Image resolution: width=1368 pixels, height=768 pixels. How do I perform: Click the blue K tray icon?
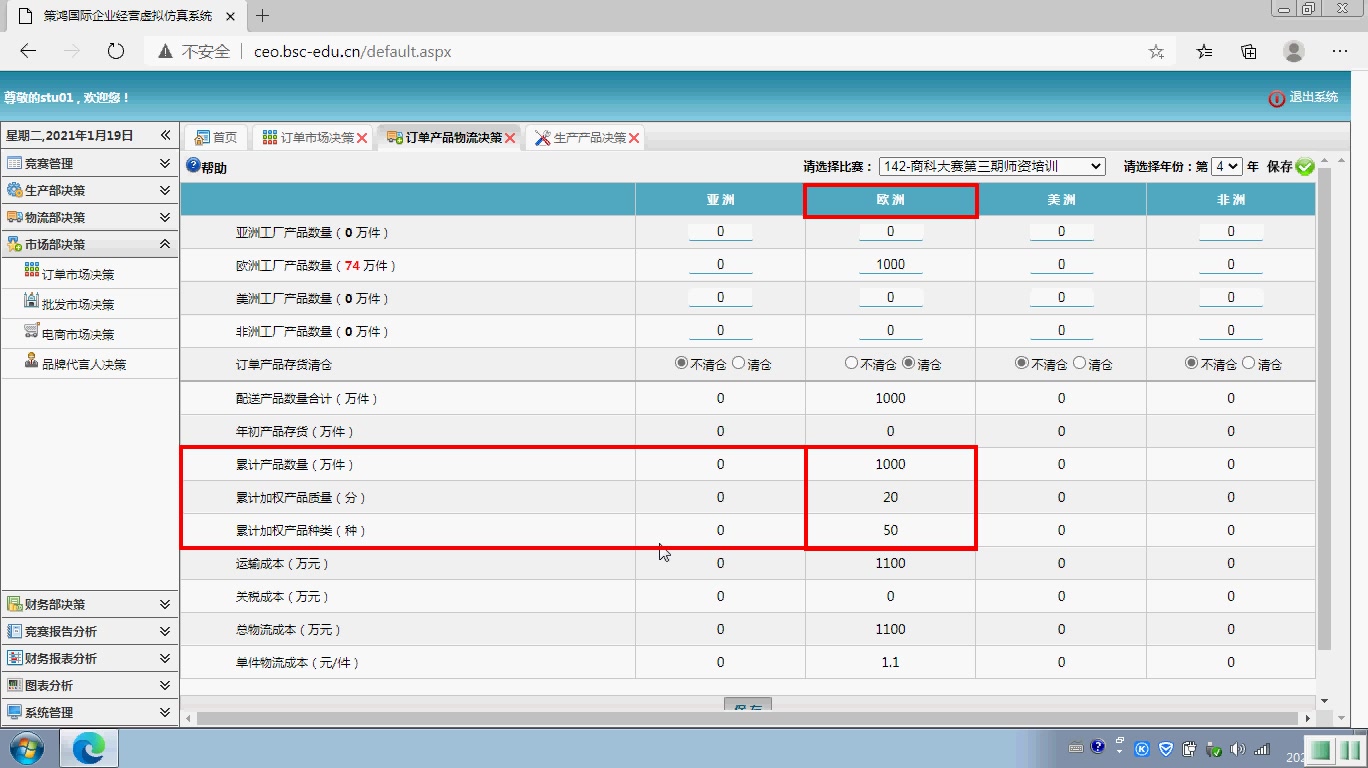1141,749
